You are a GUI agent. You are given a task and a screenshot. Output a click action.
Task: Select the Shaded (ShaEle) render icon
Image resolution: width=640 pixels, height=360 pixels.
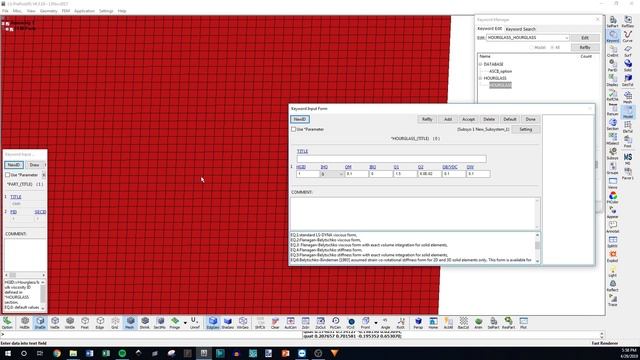pos(40,322)
